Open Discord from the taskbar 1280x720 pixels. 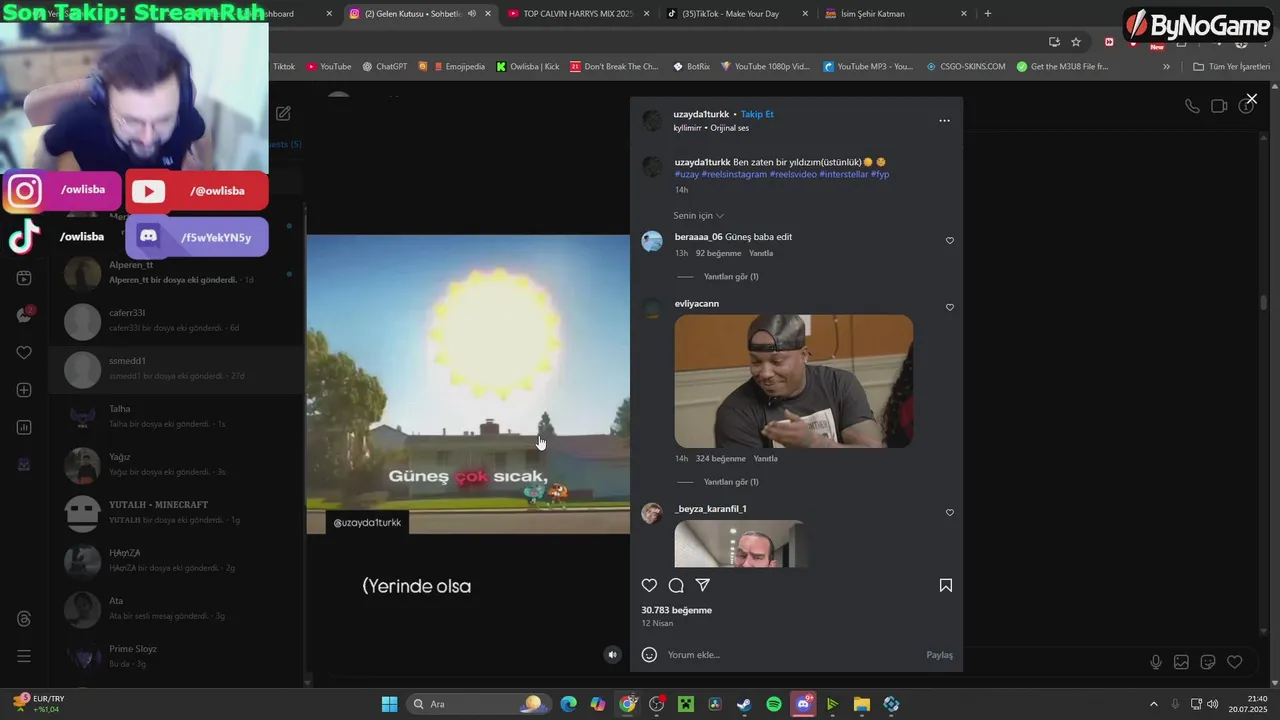(803, 704)
